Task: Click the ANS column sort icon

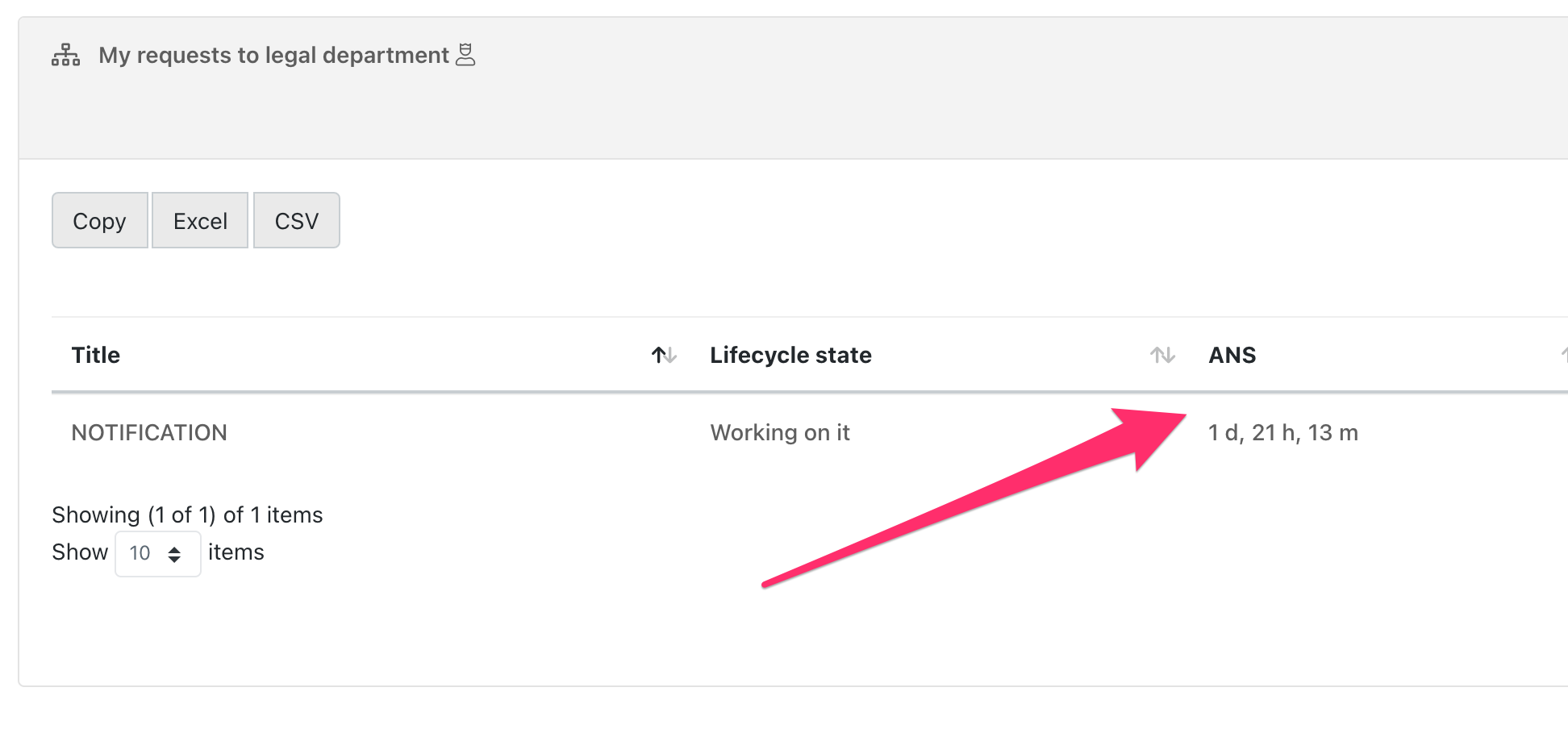Action: 1563,355
